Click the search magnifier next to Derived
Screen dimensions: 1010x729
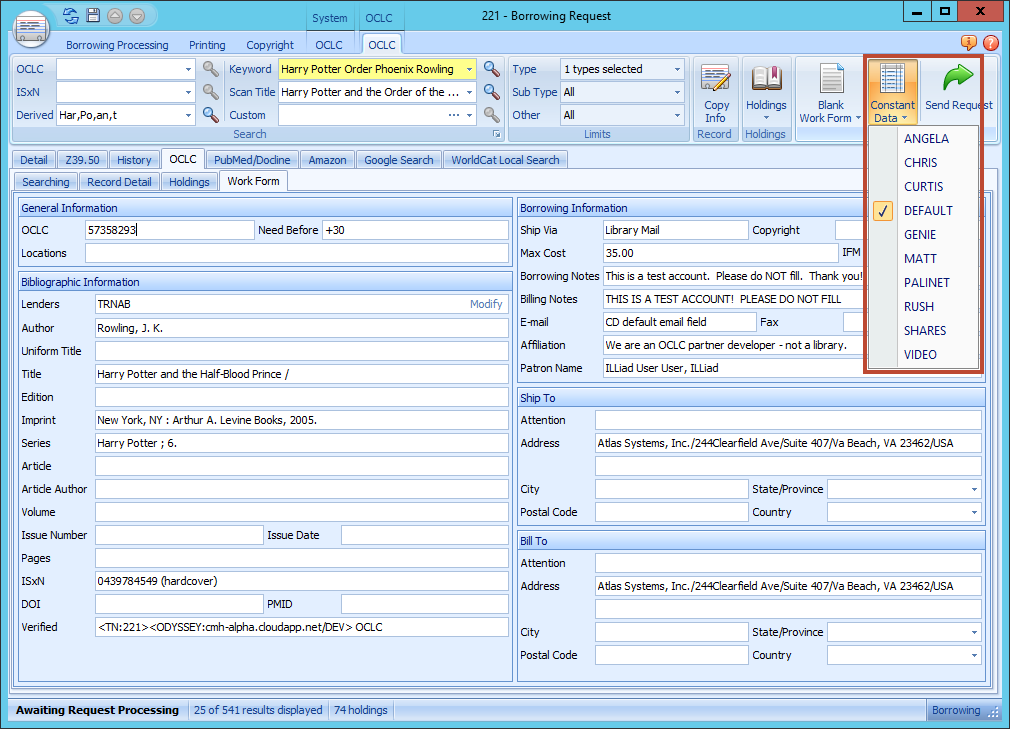[210, 114]
